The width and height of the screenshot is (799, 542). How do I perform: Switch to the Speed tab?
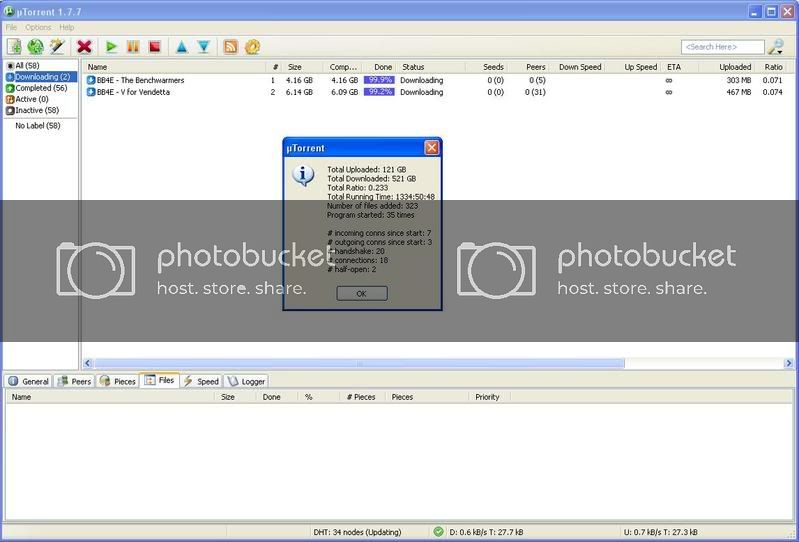pyautogui.click(x=201, y=381)
